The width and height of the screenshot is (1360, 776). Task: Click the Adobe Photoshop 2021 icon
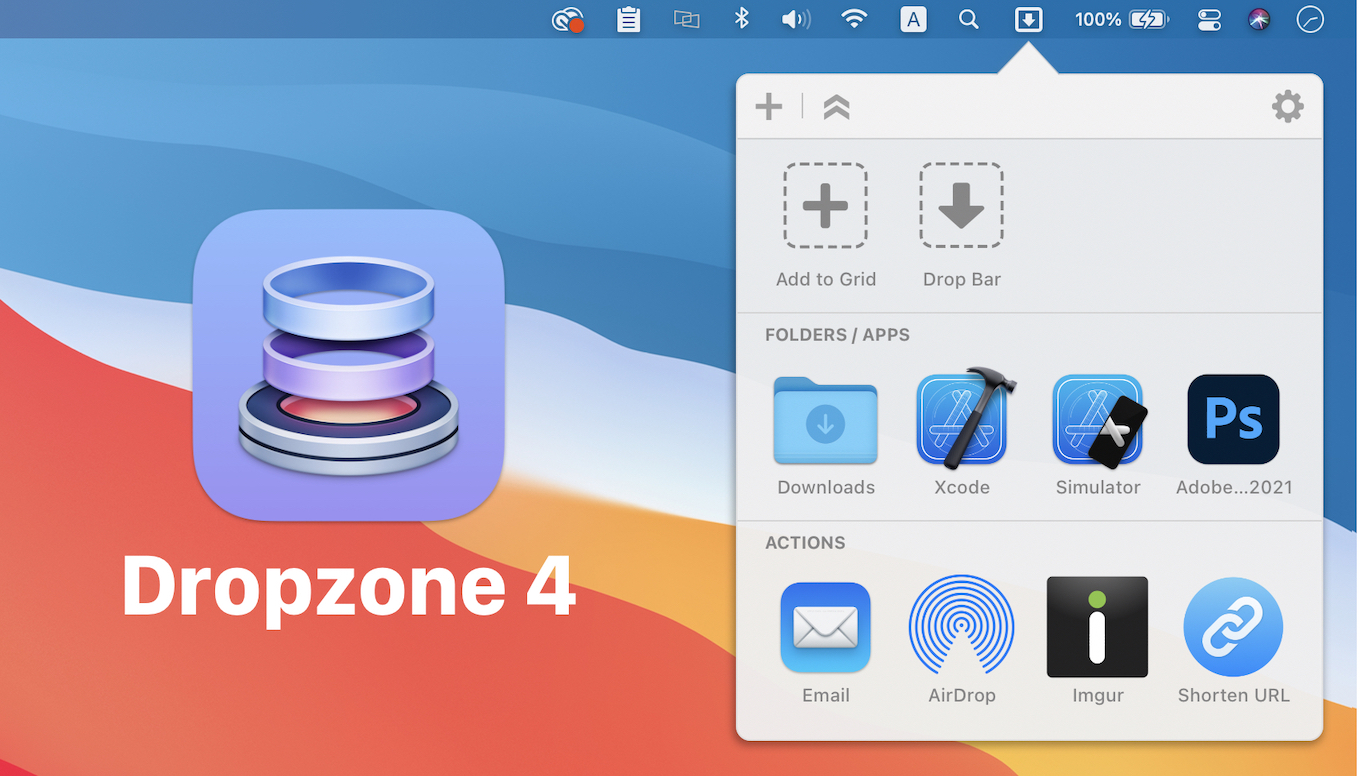pyautogui.click(x=1233, y=419)
